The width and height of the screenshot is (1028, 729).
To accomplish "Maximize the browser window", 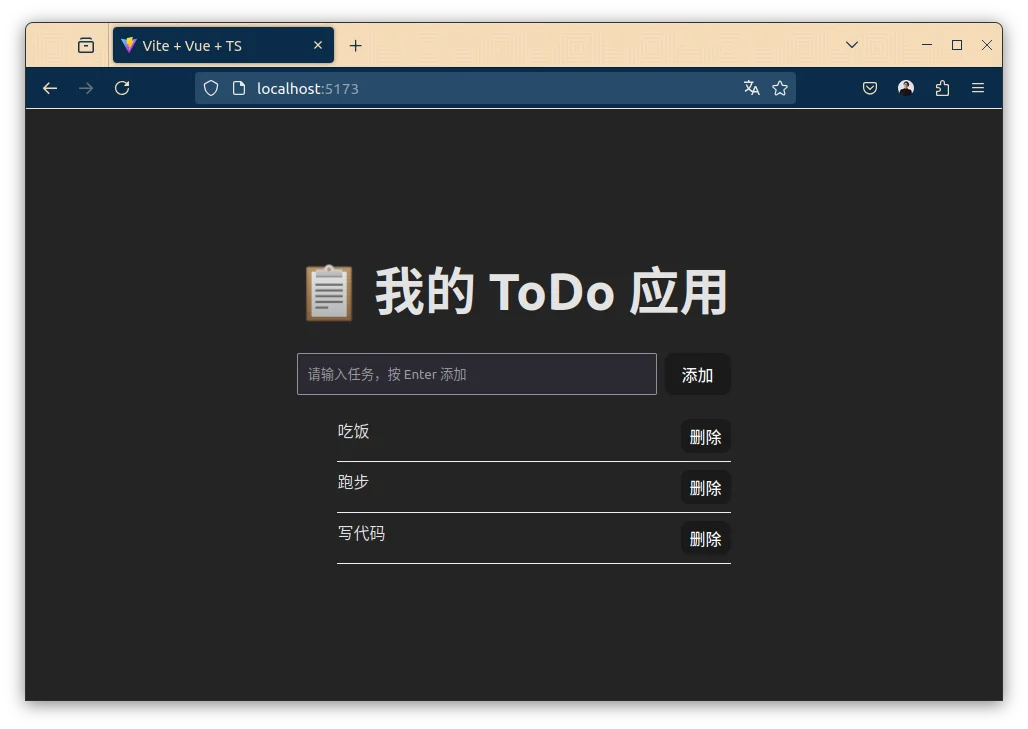I will pos(957,45).
